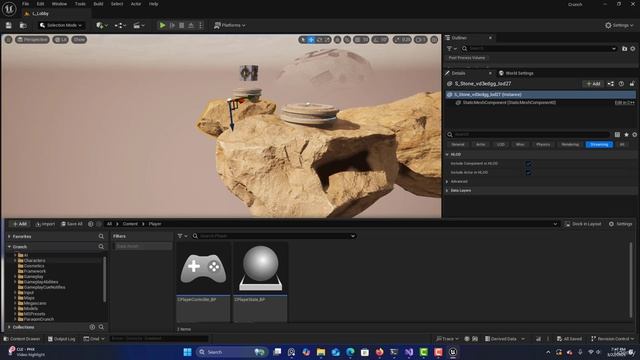This screenshot has width=640, height=360.
Task: Toggle surface snapping in viewport toolbar
Action: [x=347, y=40]
